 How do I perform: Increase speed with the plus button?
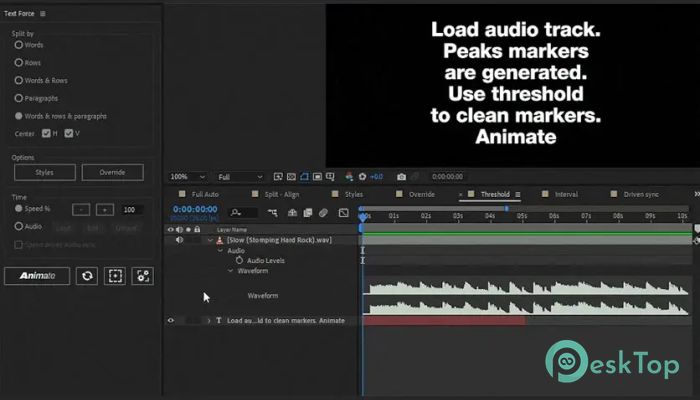click(105, 210)
